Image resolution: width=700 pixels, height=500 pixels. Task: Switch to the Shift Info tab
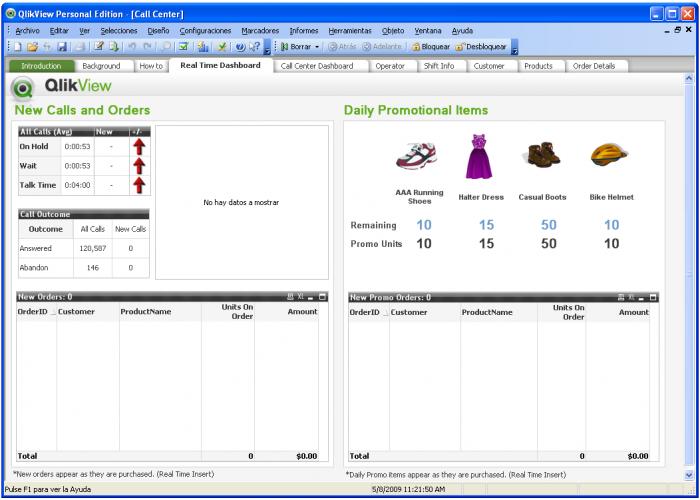(x=439, y=66)
